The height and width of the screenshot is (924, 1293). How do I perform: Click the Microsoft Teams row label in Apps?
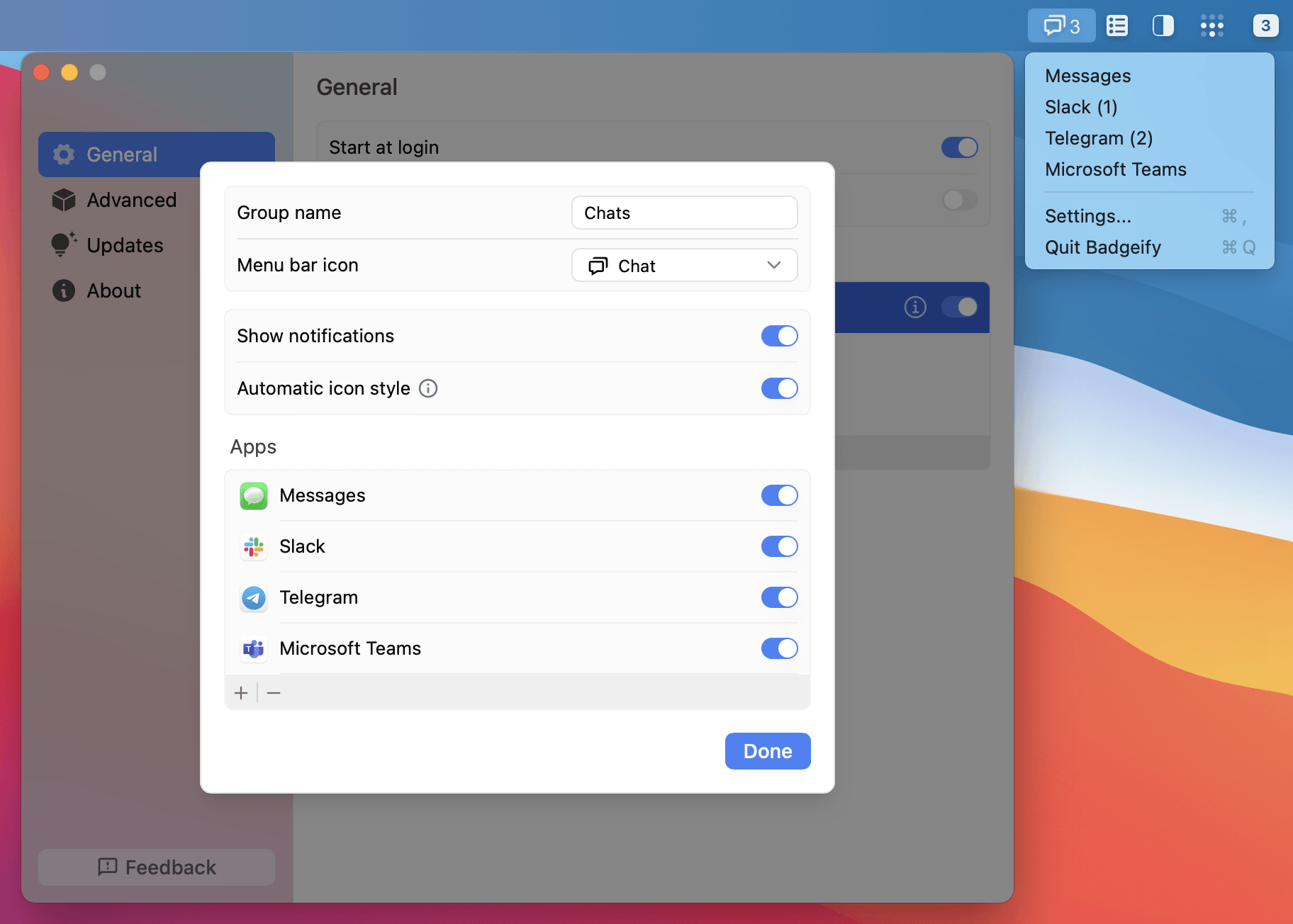click(x=350, y=648)
